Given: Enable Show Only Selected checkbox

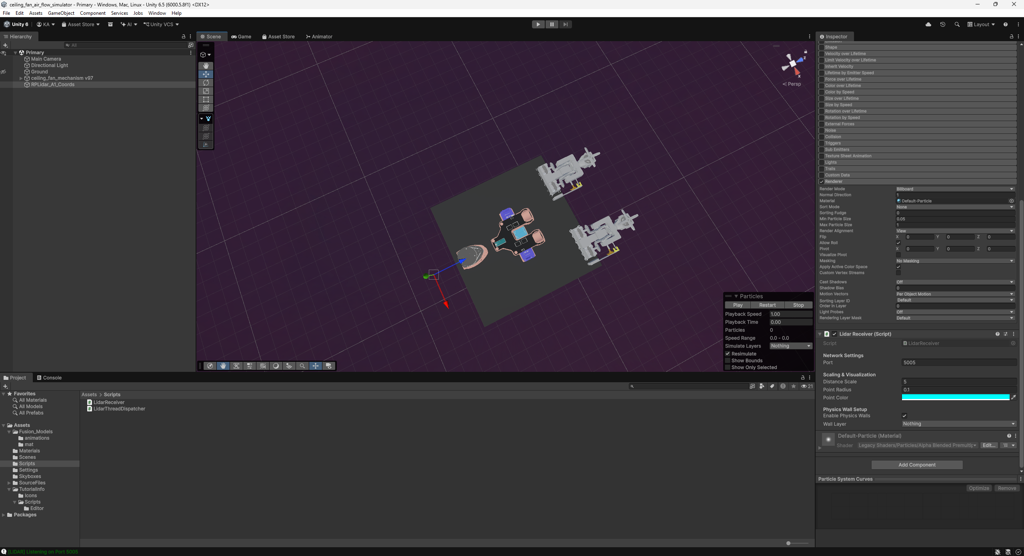Looking at the screenshot, I should pos(728,367).
